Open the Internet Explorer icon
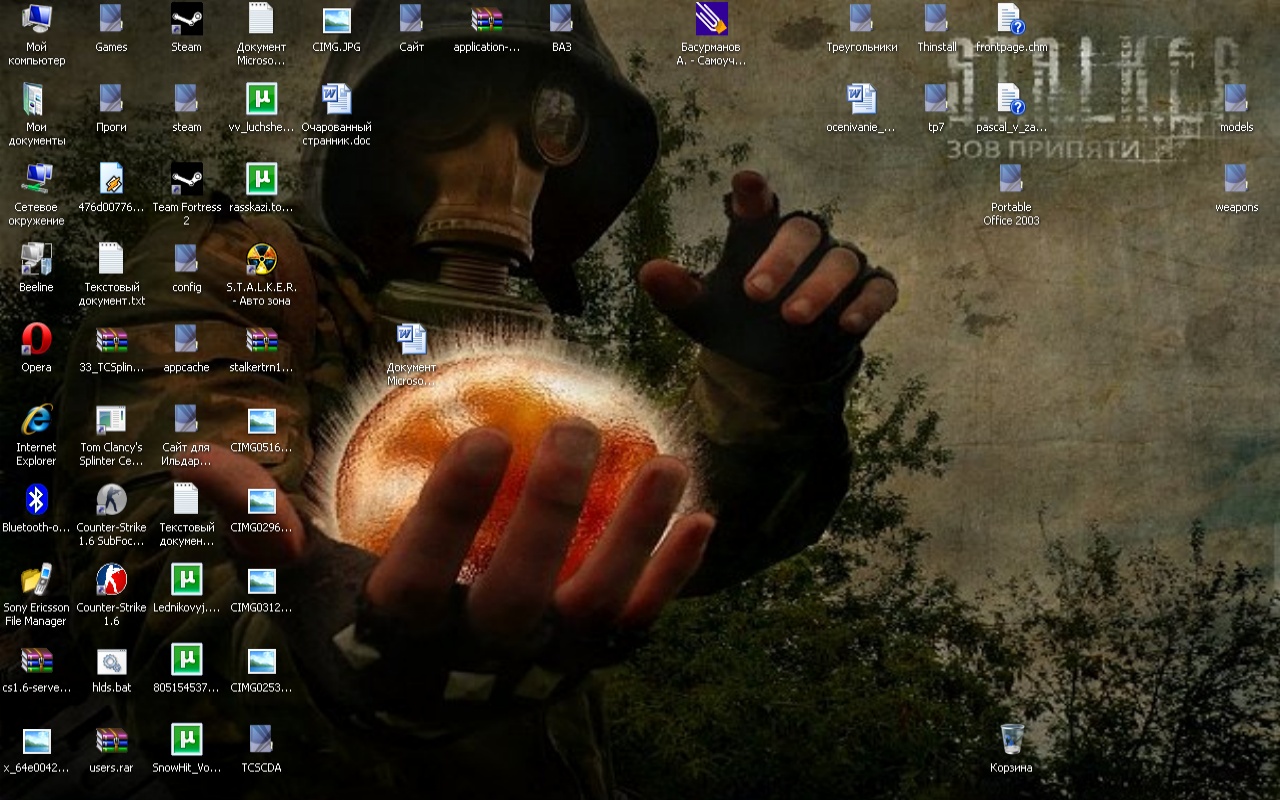Screen dimensions: 1280x800 (37, 418)
